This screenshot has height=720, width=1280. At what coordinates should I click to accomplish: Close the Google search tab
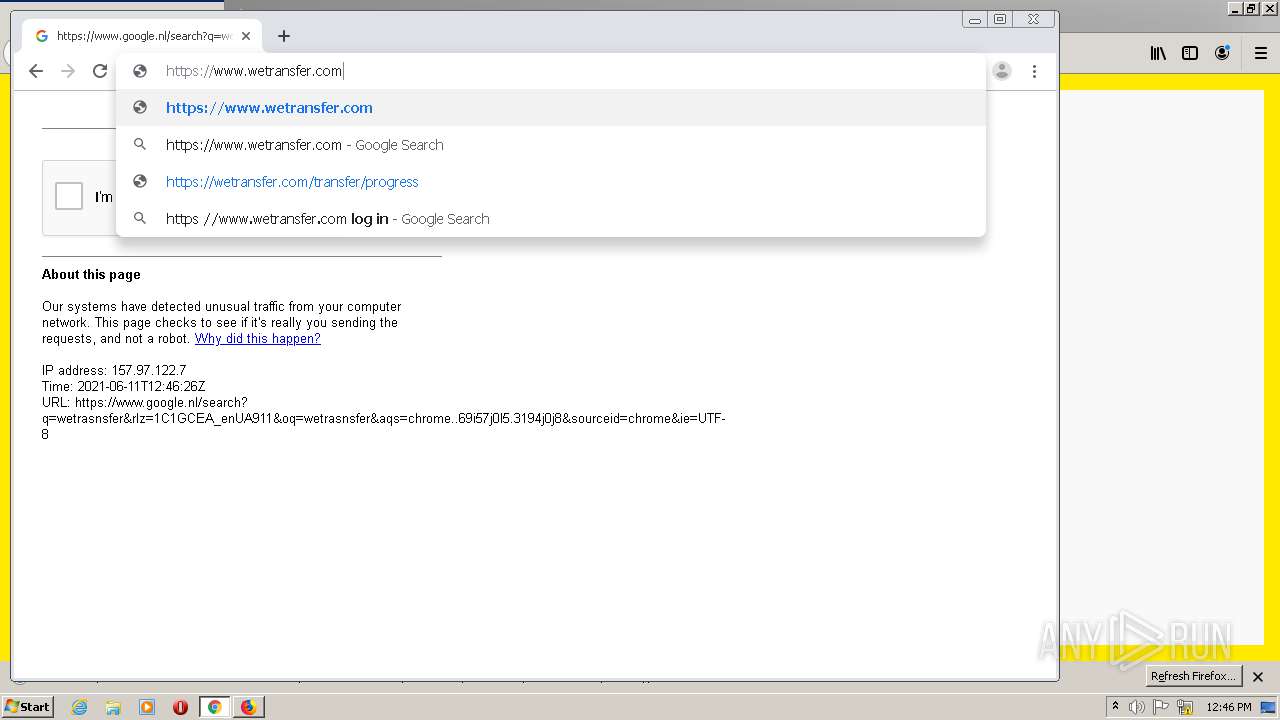coord(246,36)
